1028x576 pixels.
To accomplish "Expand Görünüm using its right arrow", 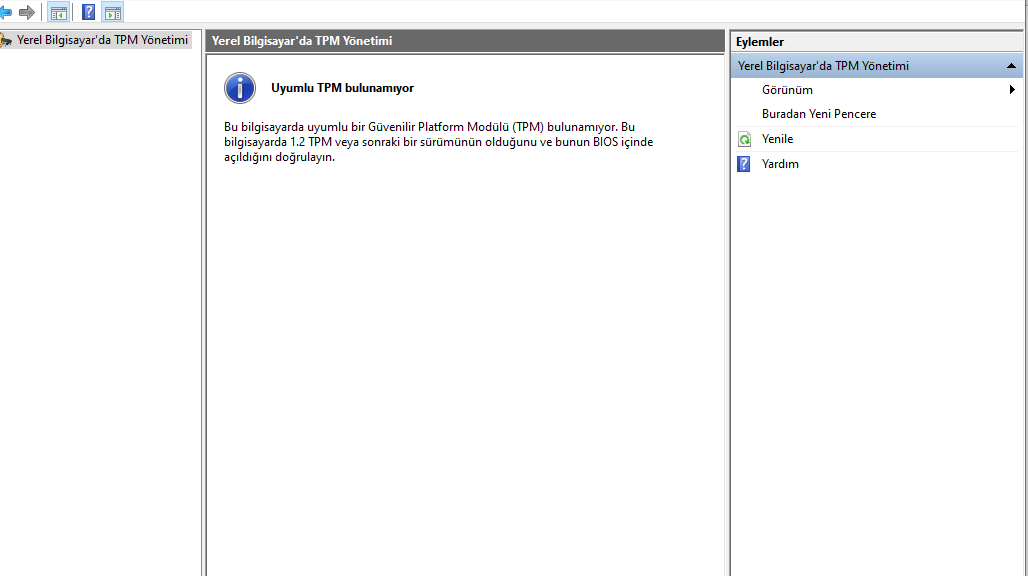I will coord(1012,90).
